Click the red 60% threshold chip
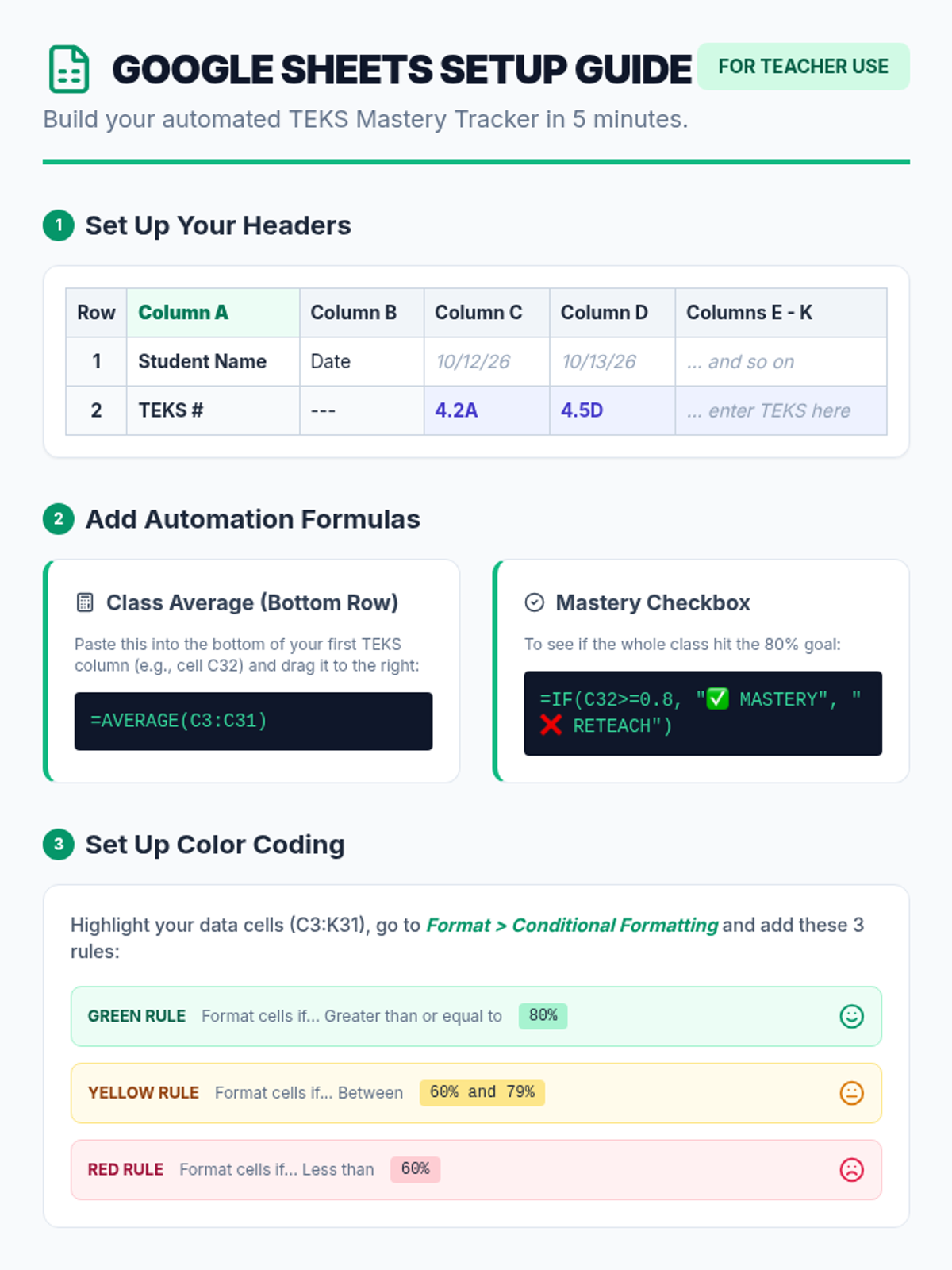 tap(415, 1169)
